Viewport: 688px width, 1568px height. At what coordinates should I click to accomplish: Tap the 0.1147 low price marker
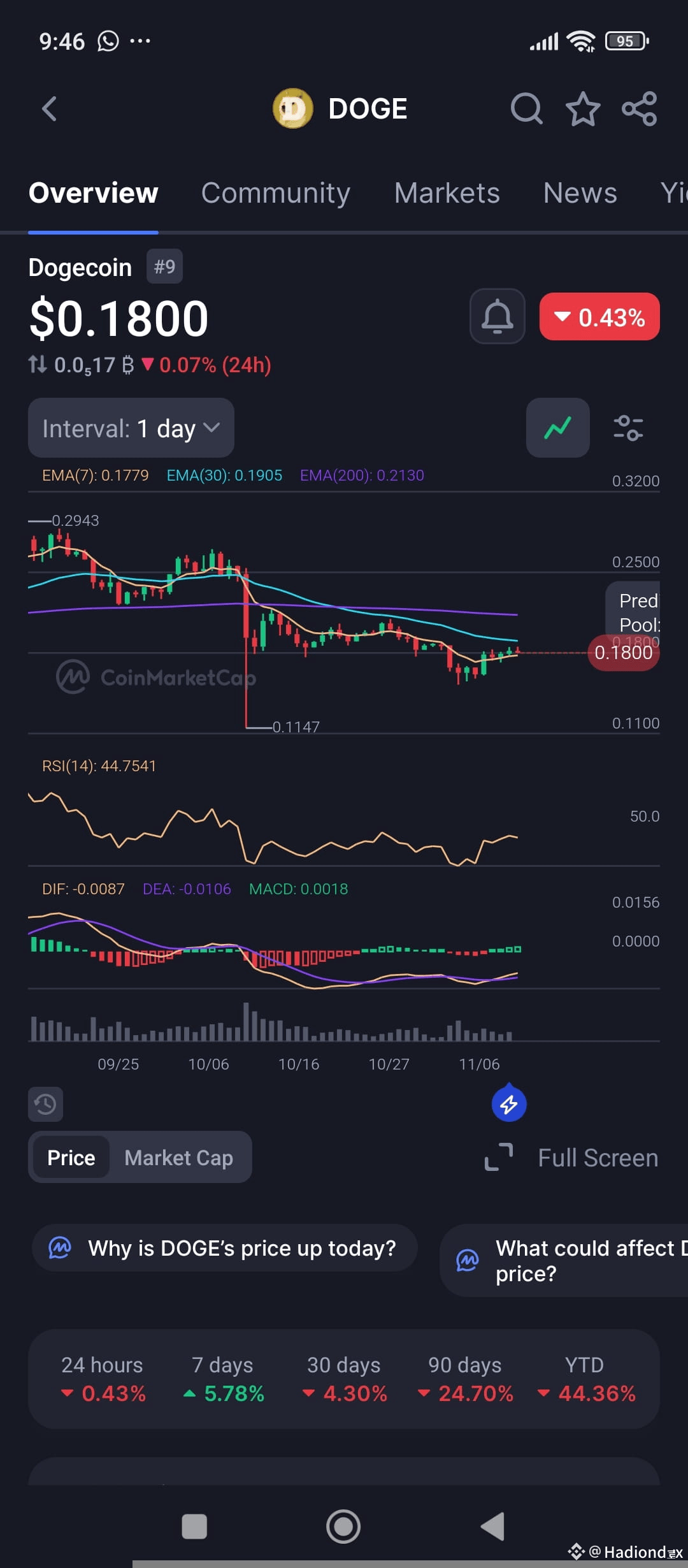[x=296, y=727]
